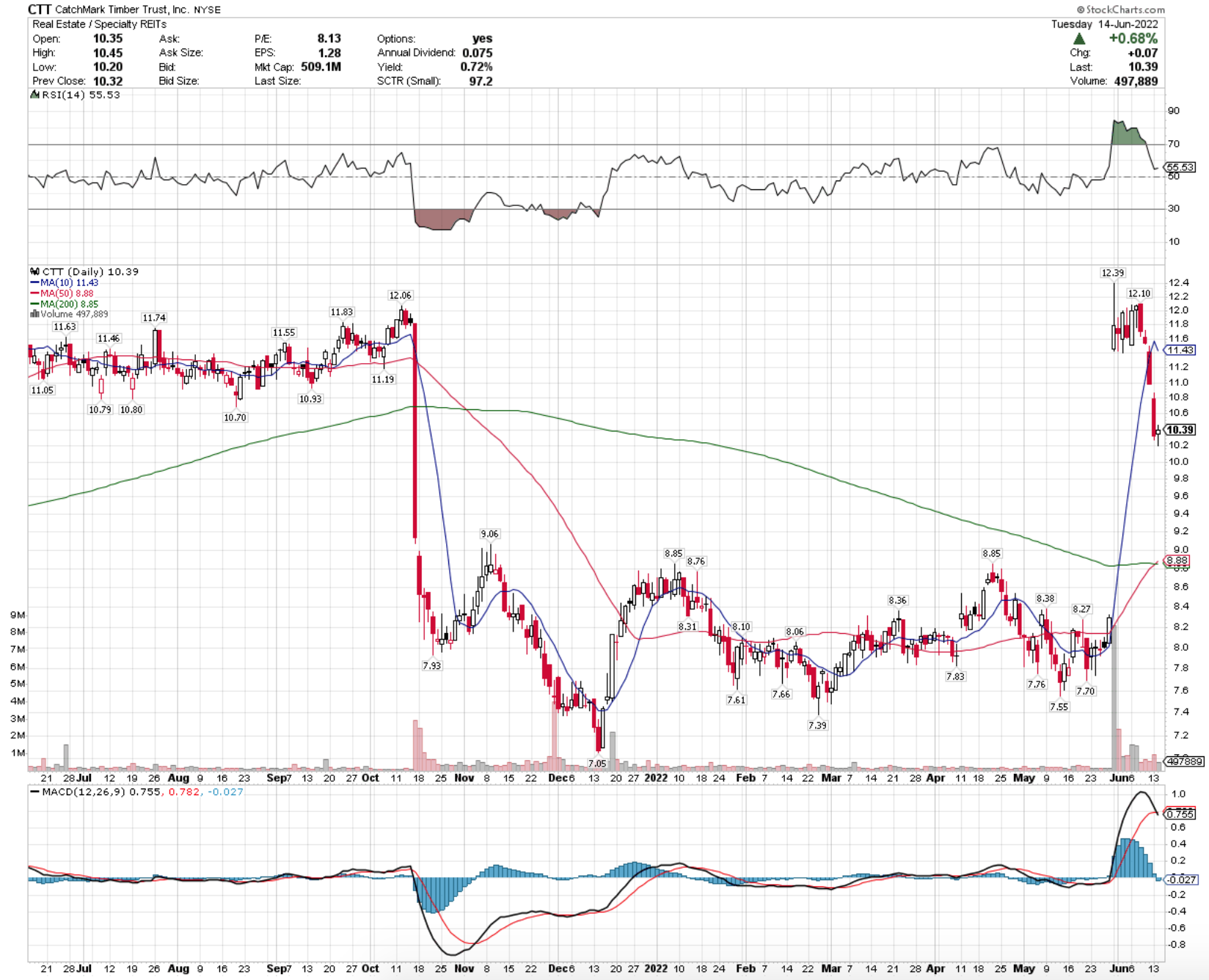The image size is (1209, 980).
Task: Click the CTT ticker symbol heading
Action: tap(39, 10)
